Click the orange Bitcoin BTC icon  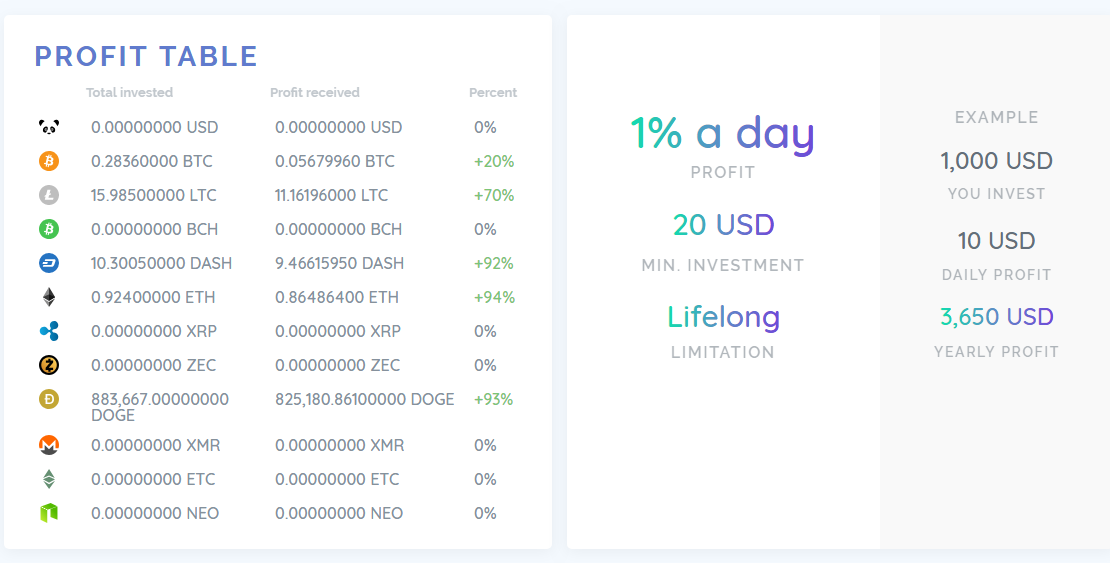[49, 161]
